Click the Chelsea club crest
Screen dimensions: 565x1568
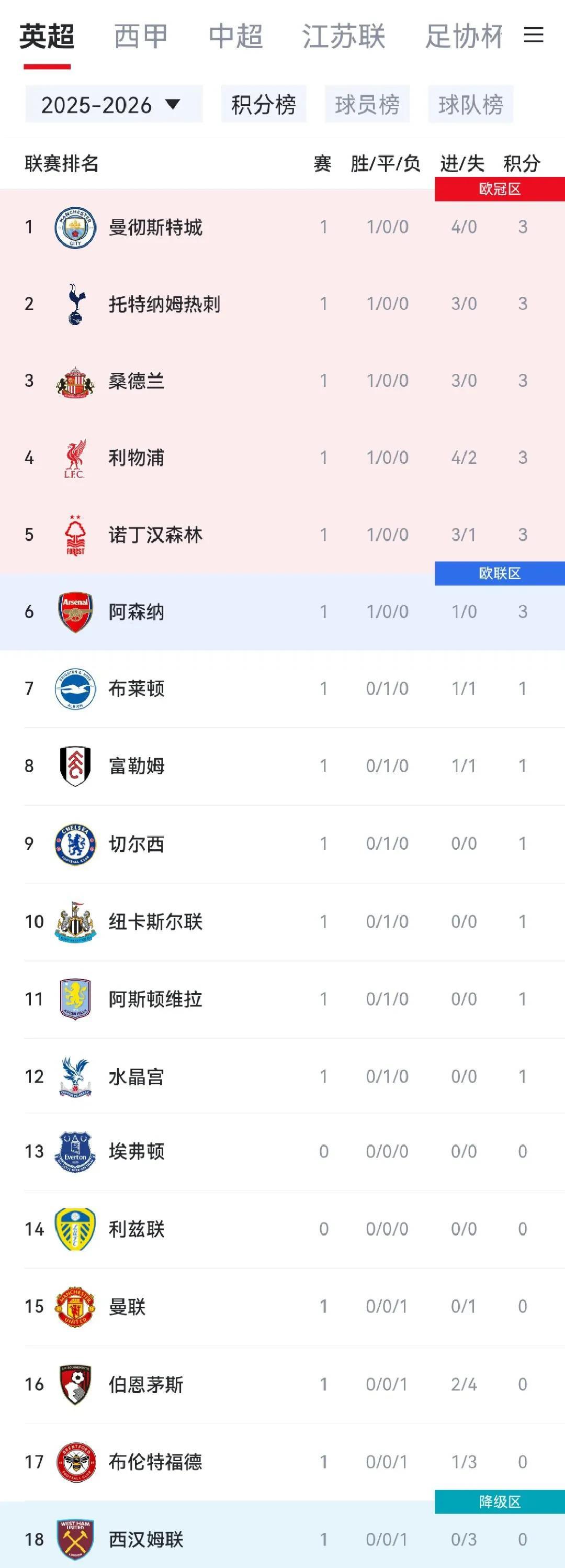(x=75, y=843)
